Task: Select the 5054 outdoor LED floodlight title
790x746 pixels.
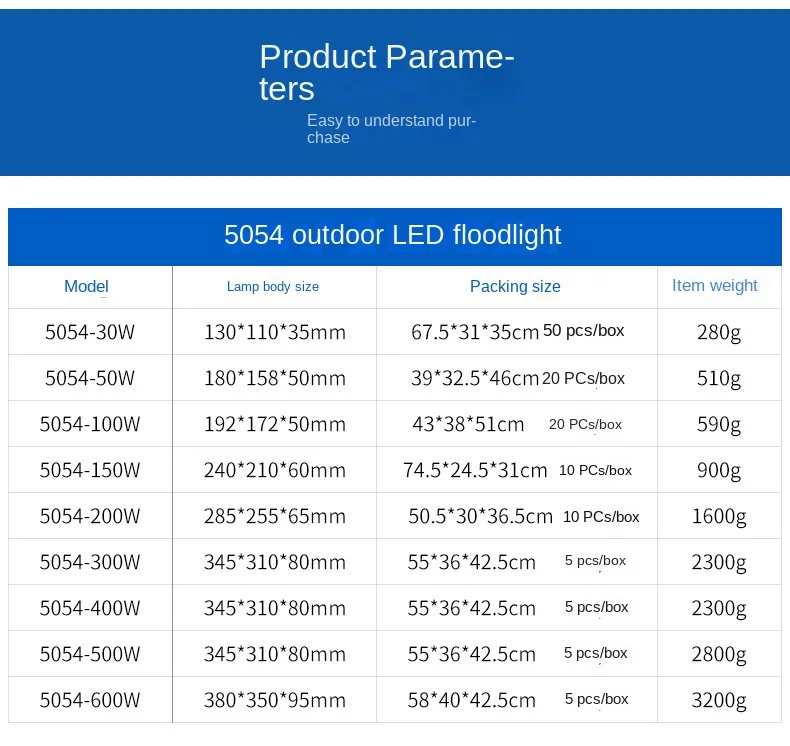Action: click(392, 235)
